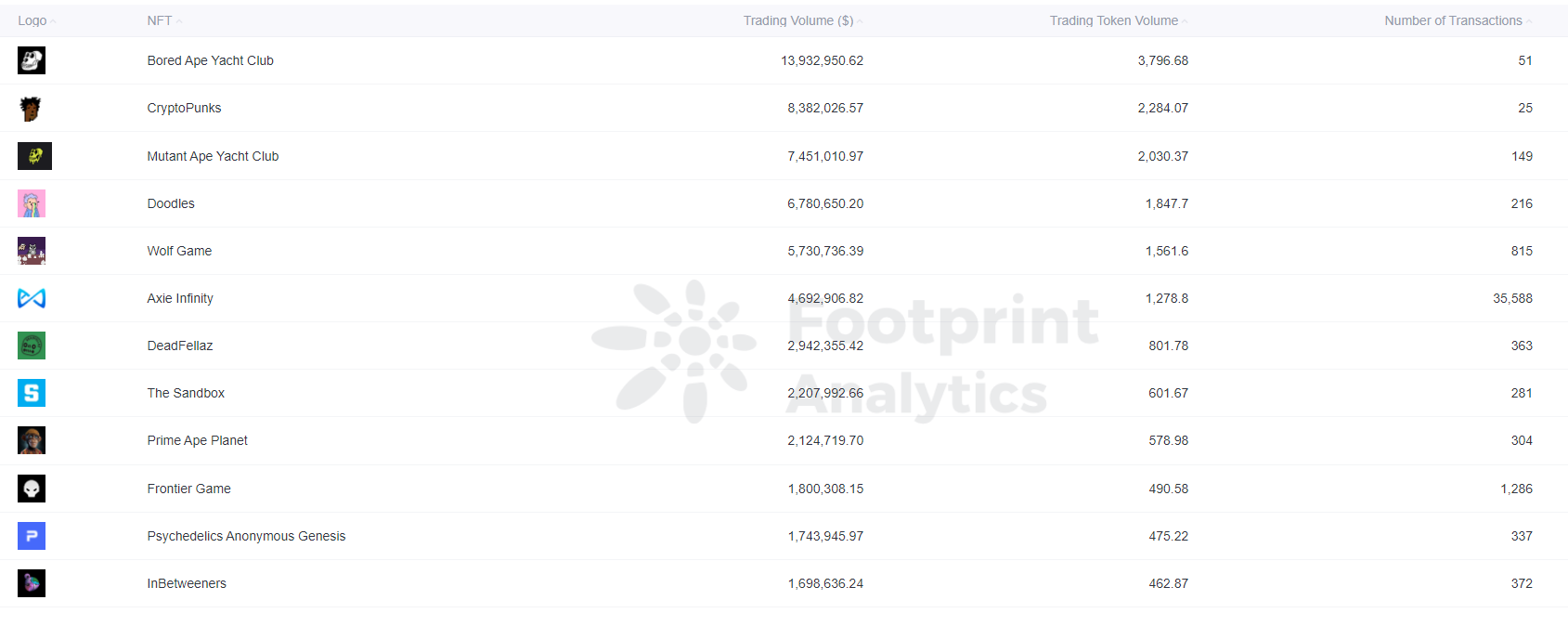
Task: Select the CryptoPunks name
Action: pos(184,108)
